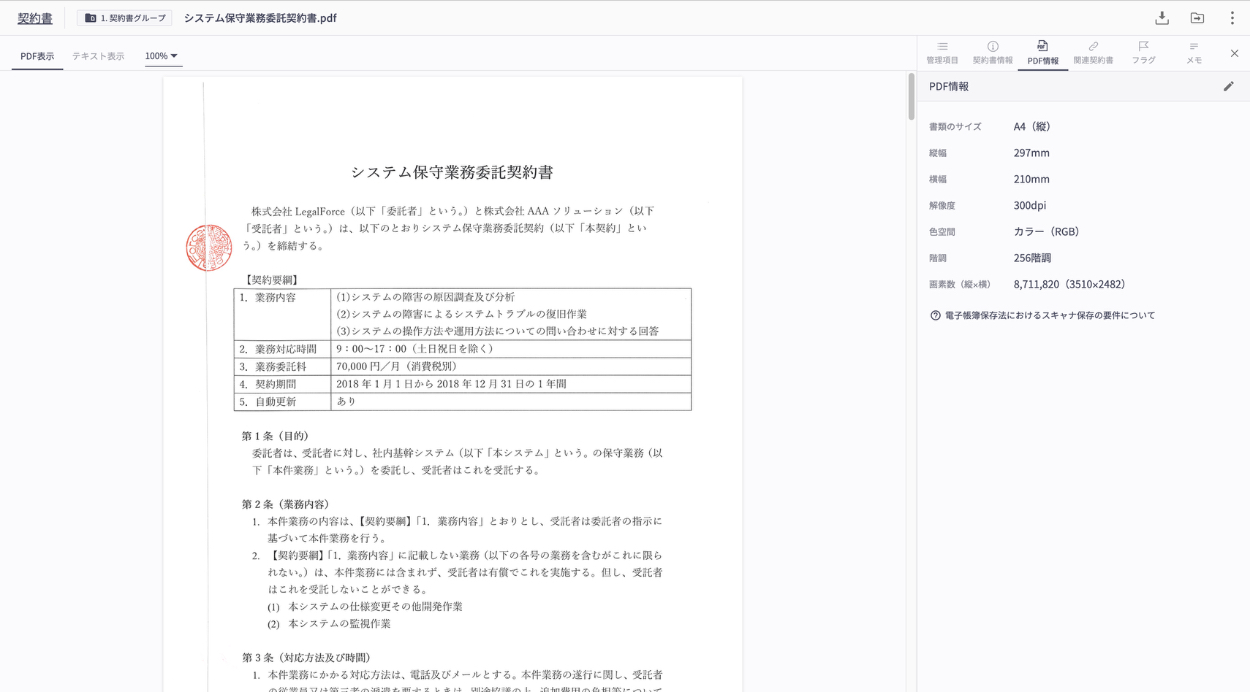Switch to the 契約書情報 tab

coord(992,53)
